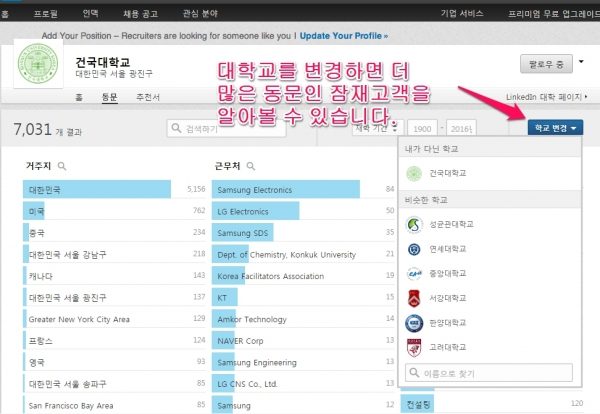Click the 1900 start year field
Screen dimensions: 600x414
[422, 129]
